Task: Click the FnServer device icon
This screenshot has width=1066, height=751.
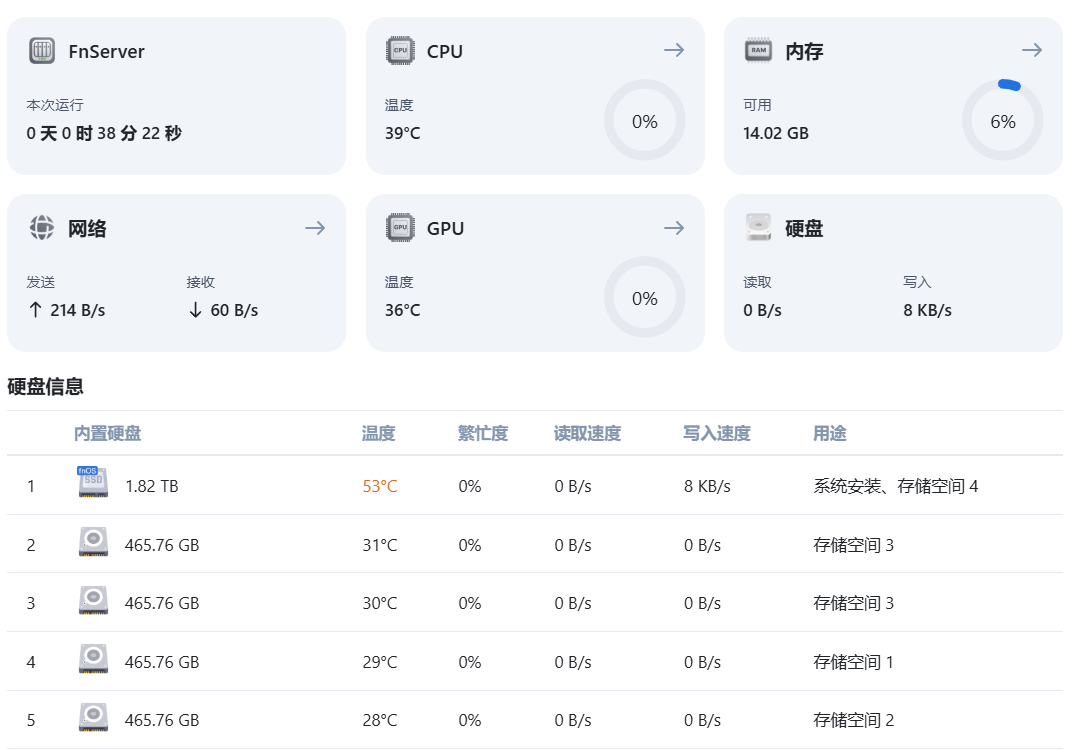Action: click(x=42, y=51)
